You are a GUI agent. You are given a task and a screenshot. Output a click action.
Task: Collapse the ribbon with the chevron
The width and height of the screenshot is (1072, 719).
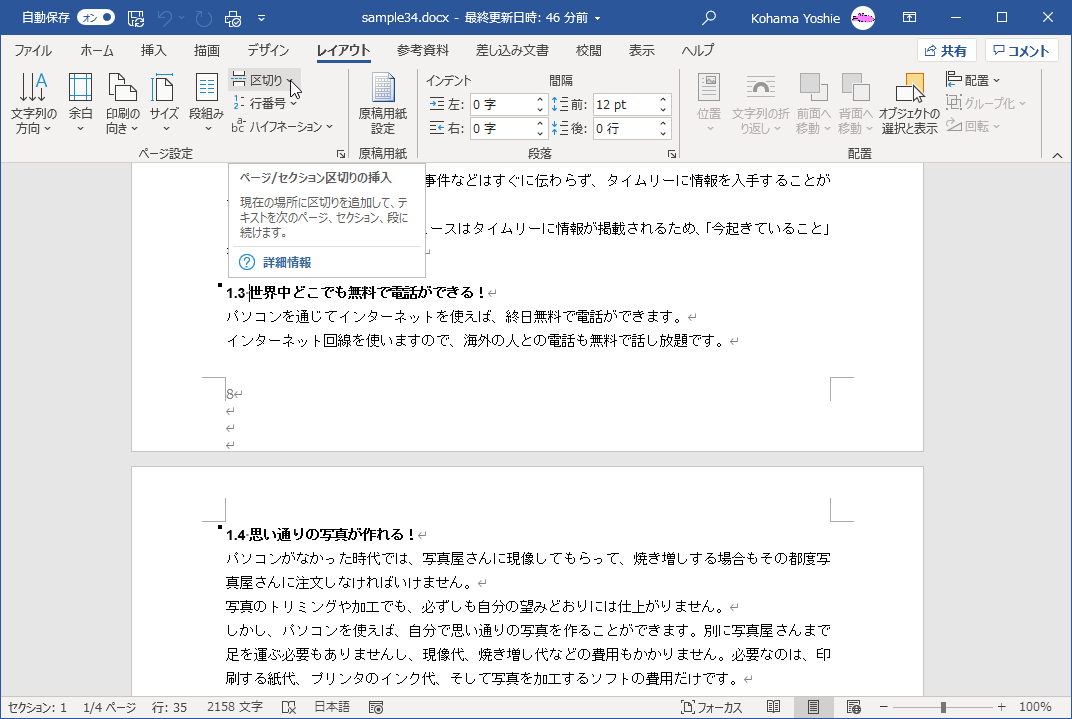click(1057, 154)
